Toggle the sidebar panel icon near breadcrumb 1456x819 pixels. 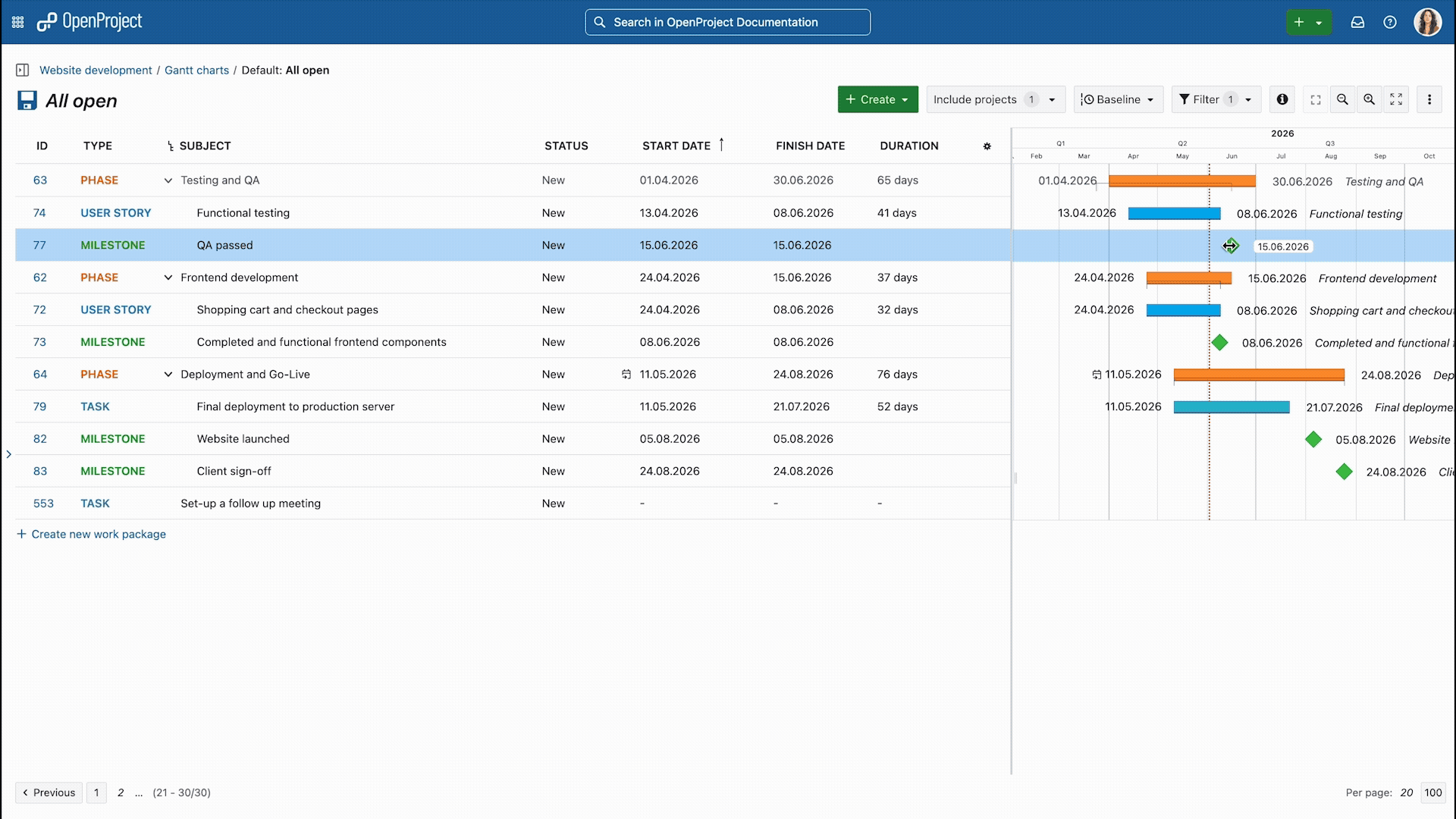point(23,70)
